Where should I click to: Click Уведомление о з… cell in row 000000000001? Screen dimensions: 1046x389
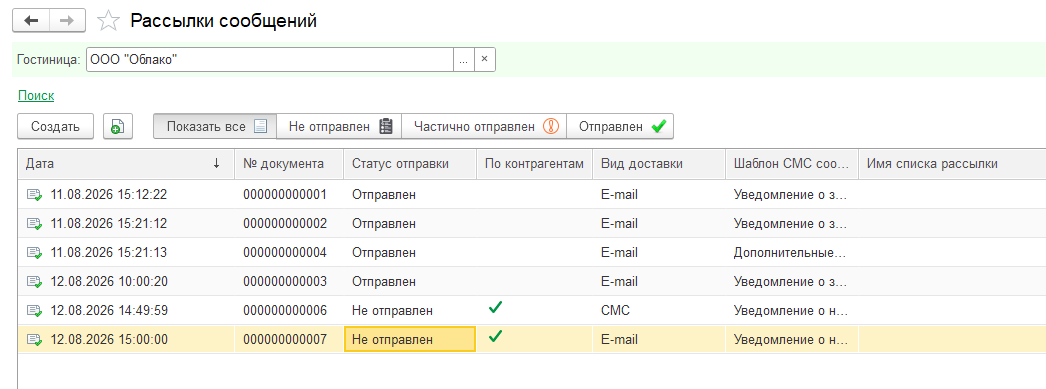click(x=790, y=195)
